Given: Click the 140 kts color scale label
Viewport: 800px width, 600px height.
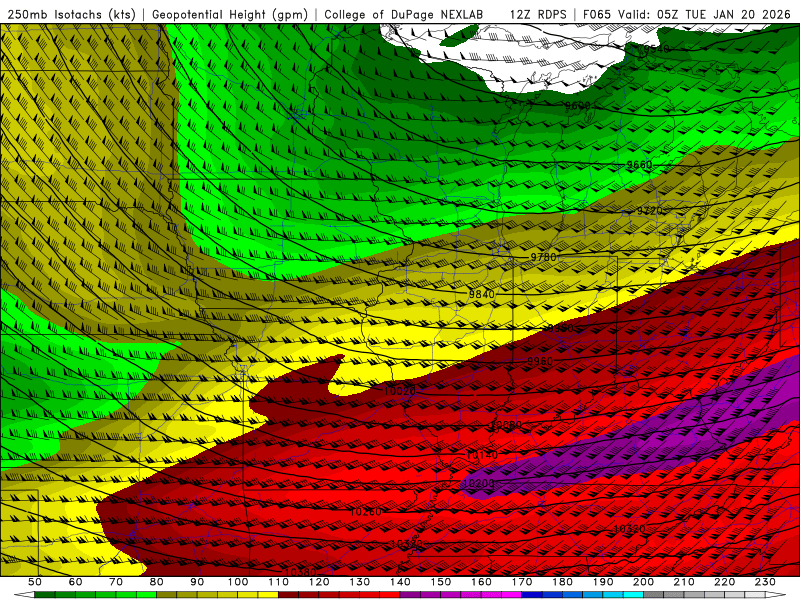Looking at the screenshot, I should tap(401, 582).
